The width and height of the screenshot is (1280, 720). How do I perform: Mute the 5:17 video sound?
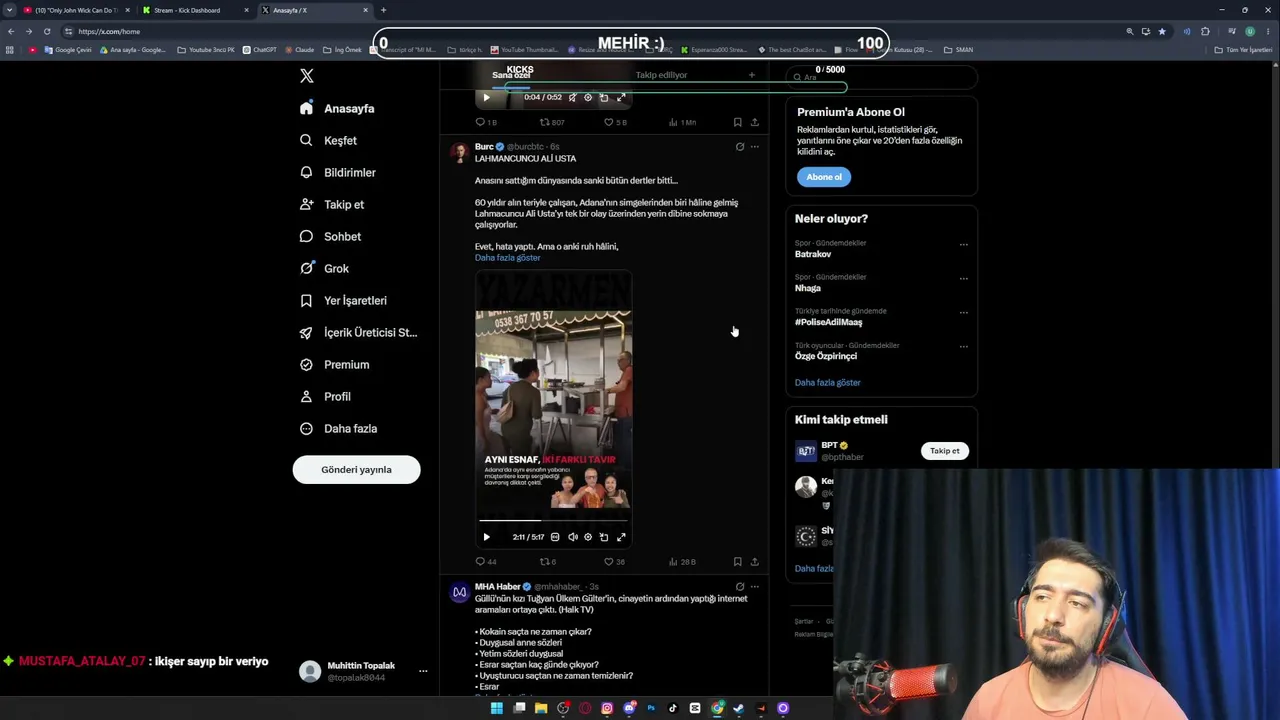(572, 537)
